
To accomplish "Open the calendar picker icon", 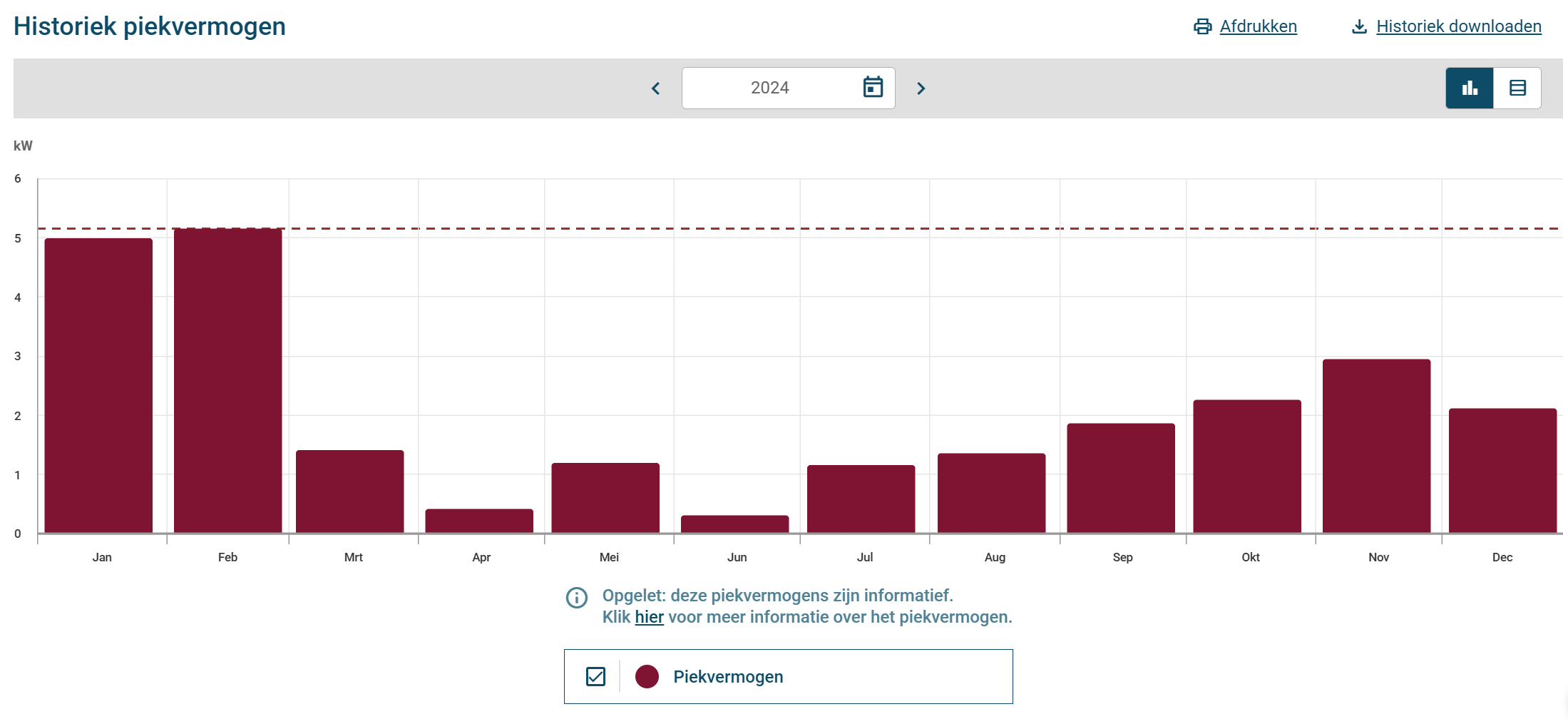I will [x=873, y=87].
